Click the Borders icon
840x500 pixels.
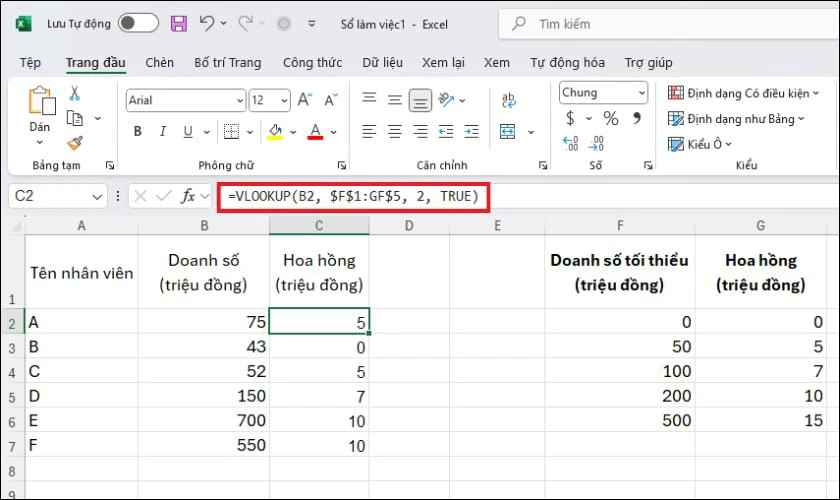coord(231,131)
